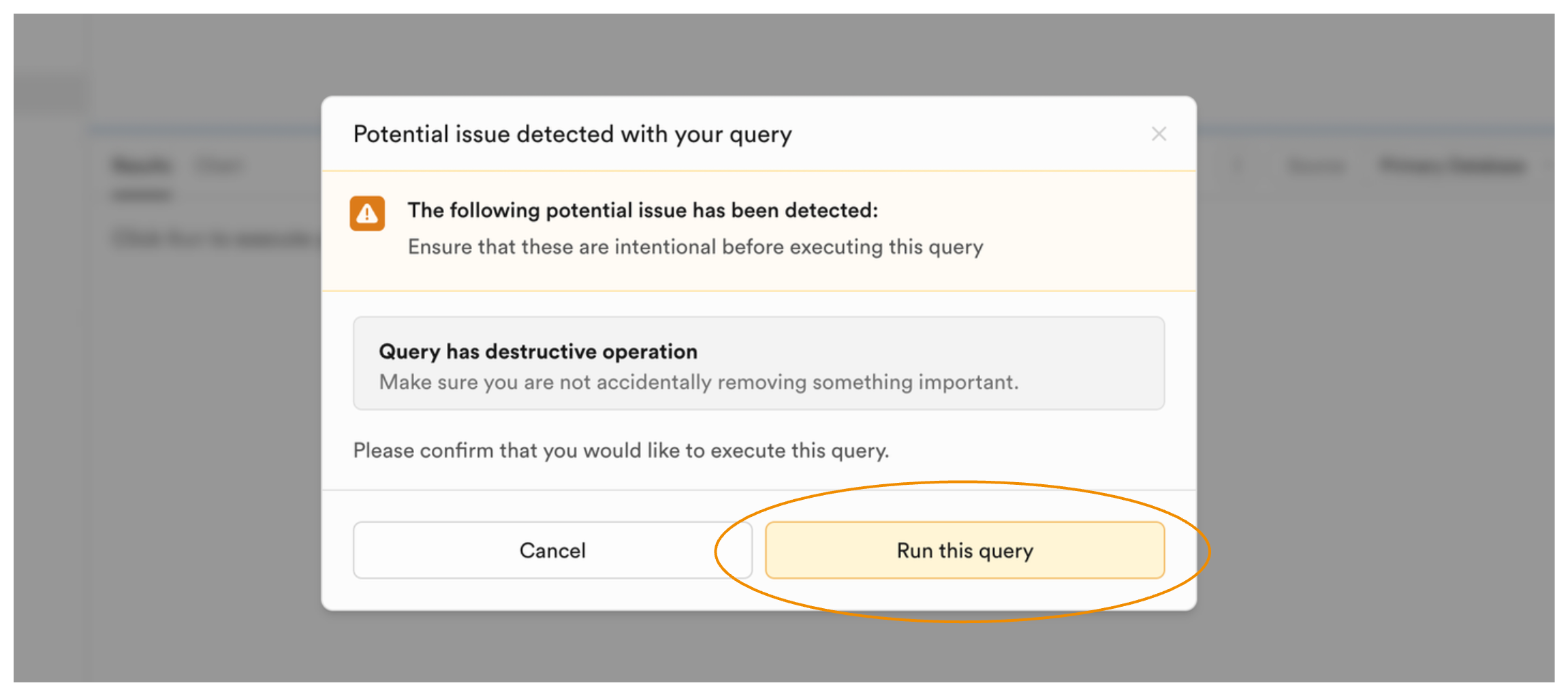Click the bold potential issue detected heading
This screenshot has width=1568, height=696.
point(642,210)
